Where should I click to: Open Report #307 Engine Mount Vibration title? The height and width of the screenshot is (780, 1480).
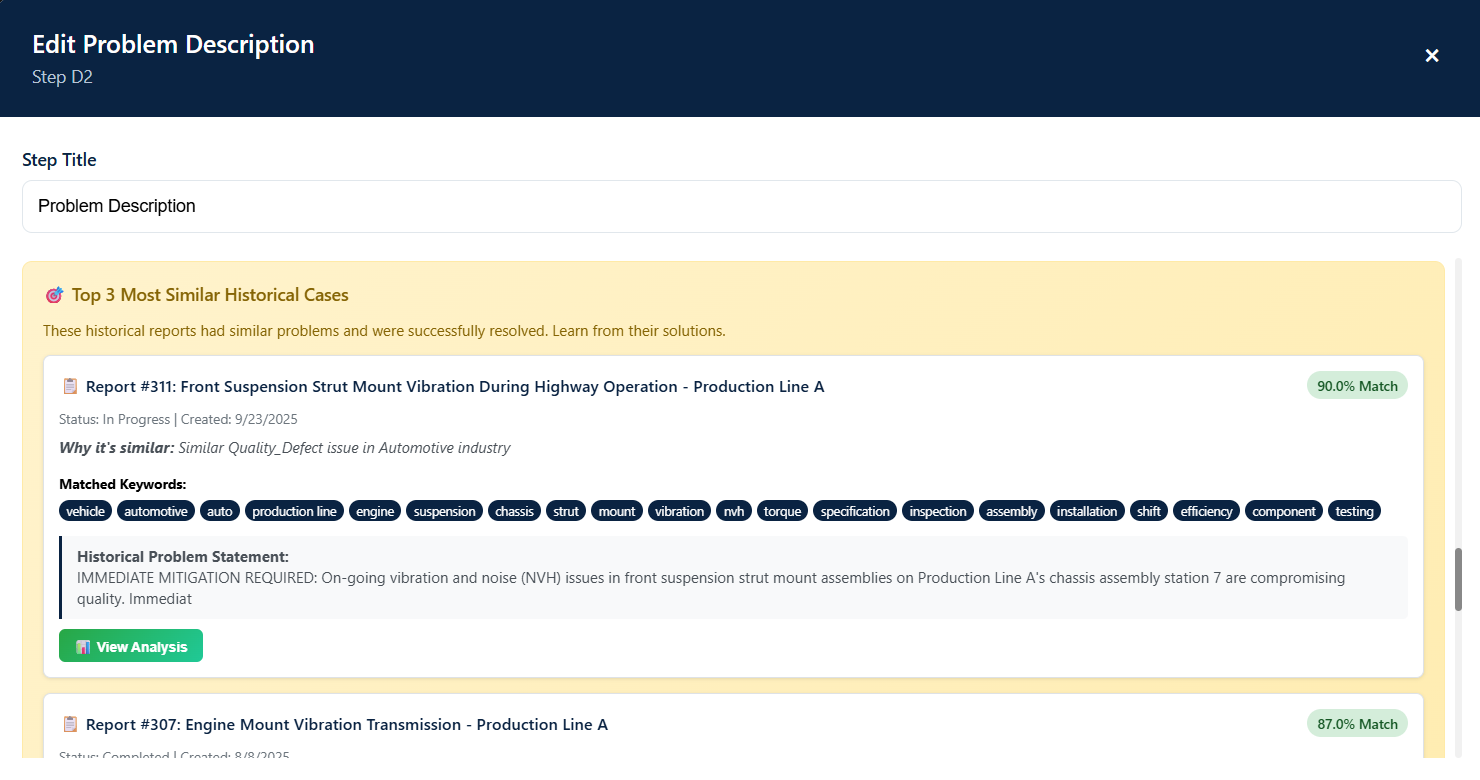pyautogui.click(x=346, y=725)
